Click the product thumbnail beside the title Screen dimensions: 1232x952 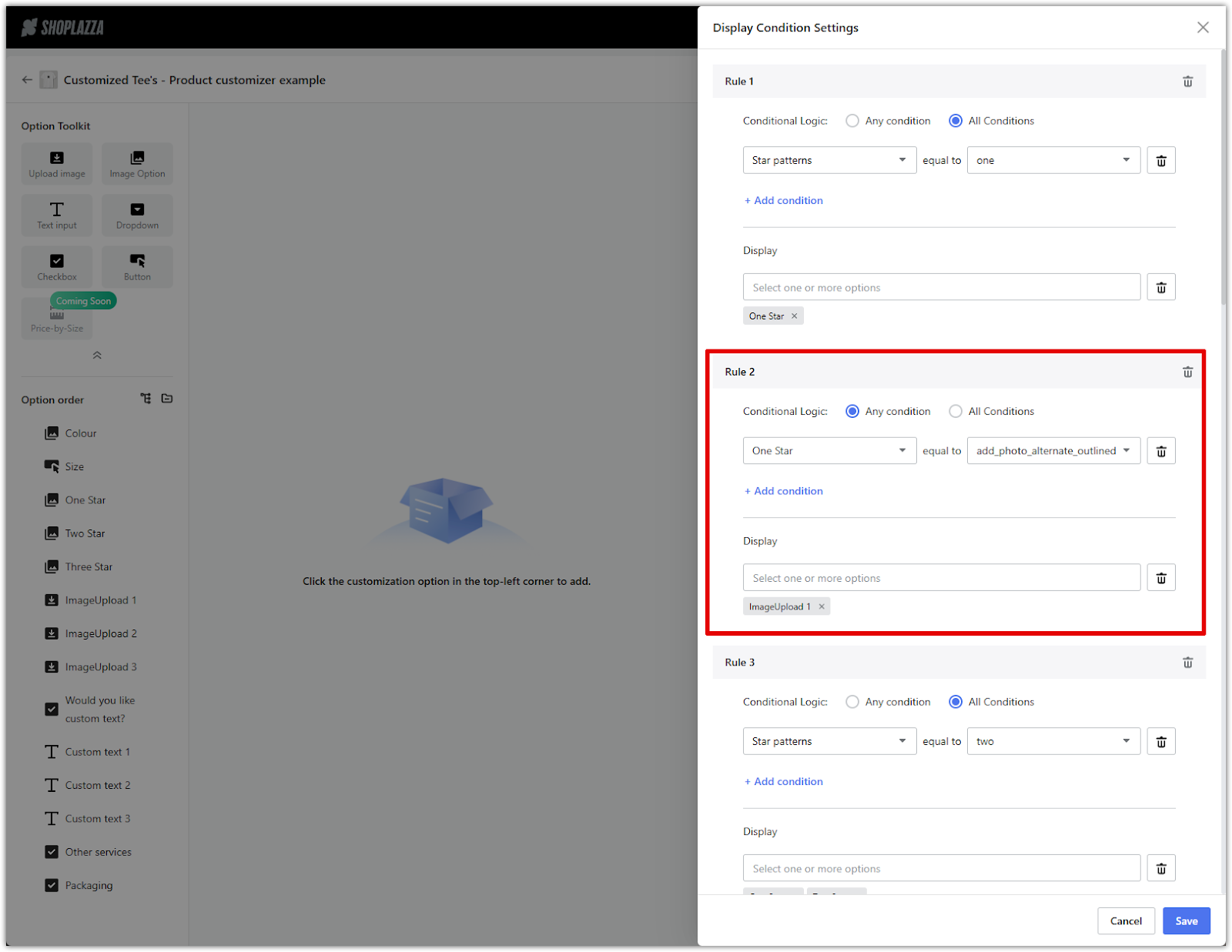[49, 80]
